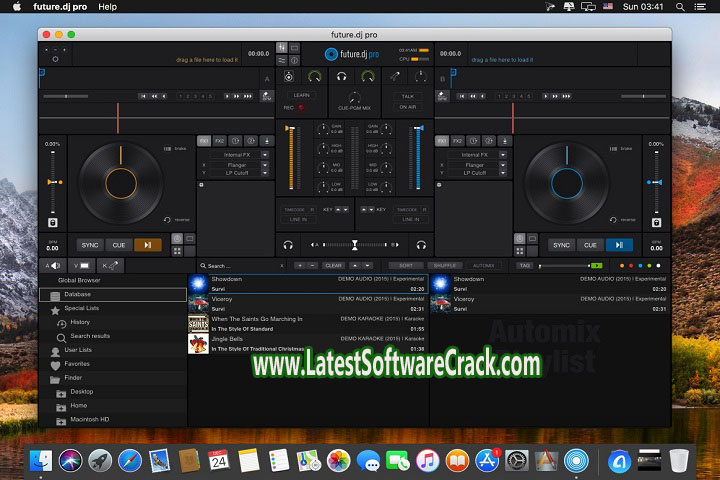Screen dimensions: 720x480
Task: Click the deck A tap BPM icon
Action: pos(266,96)
